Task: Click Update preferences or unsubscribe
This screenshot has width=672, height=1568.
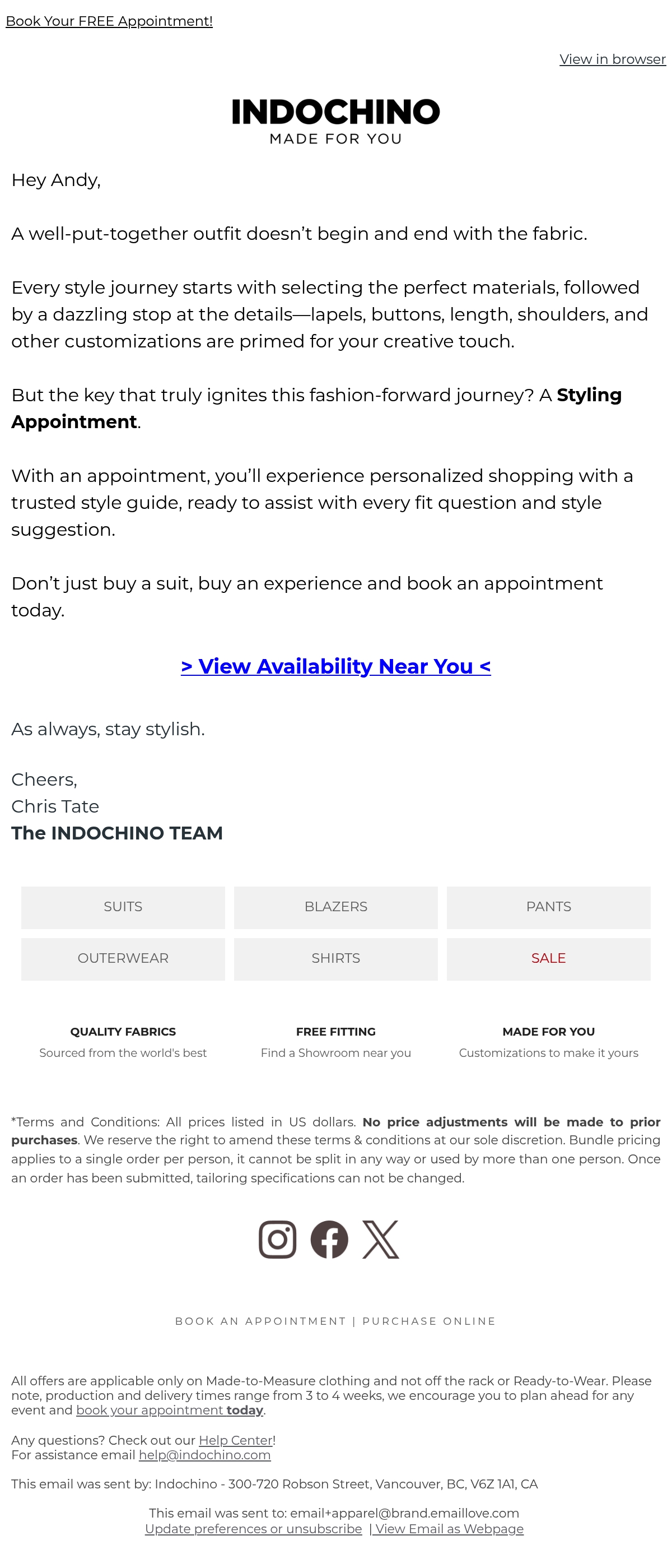Action: (254, 1529)
